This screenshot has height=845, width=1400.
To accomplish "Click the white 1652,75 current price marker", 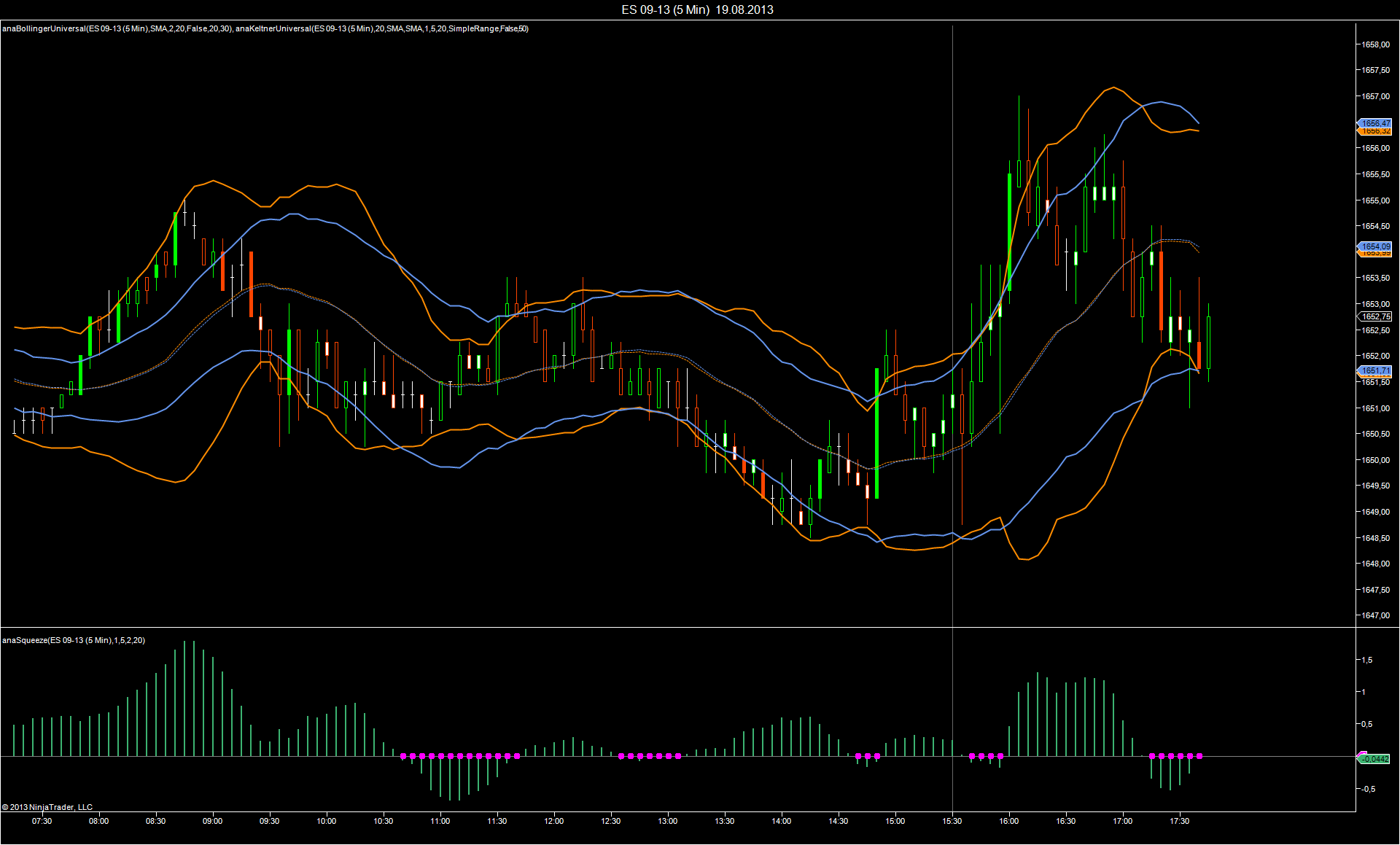I will (1375, 316).
